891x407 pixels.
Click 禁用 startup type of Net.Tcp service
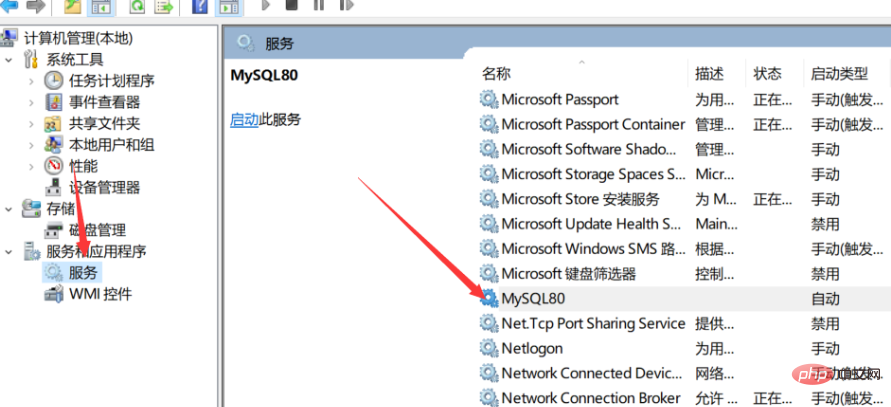(825, 323)
